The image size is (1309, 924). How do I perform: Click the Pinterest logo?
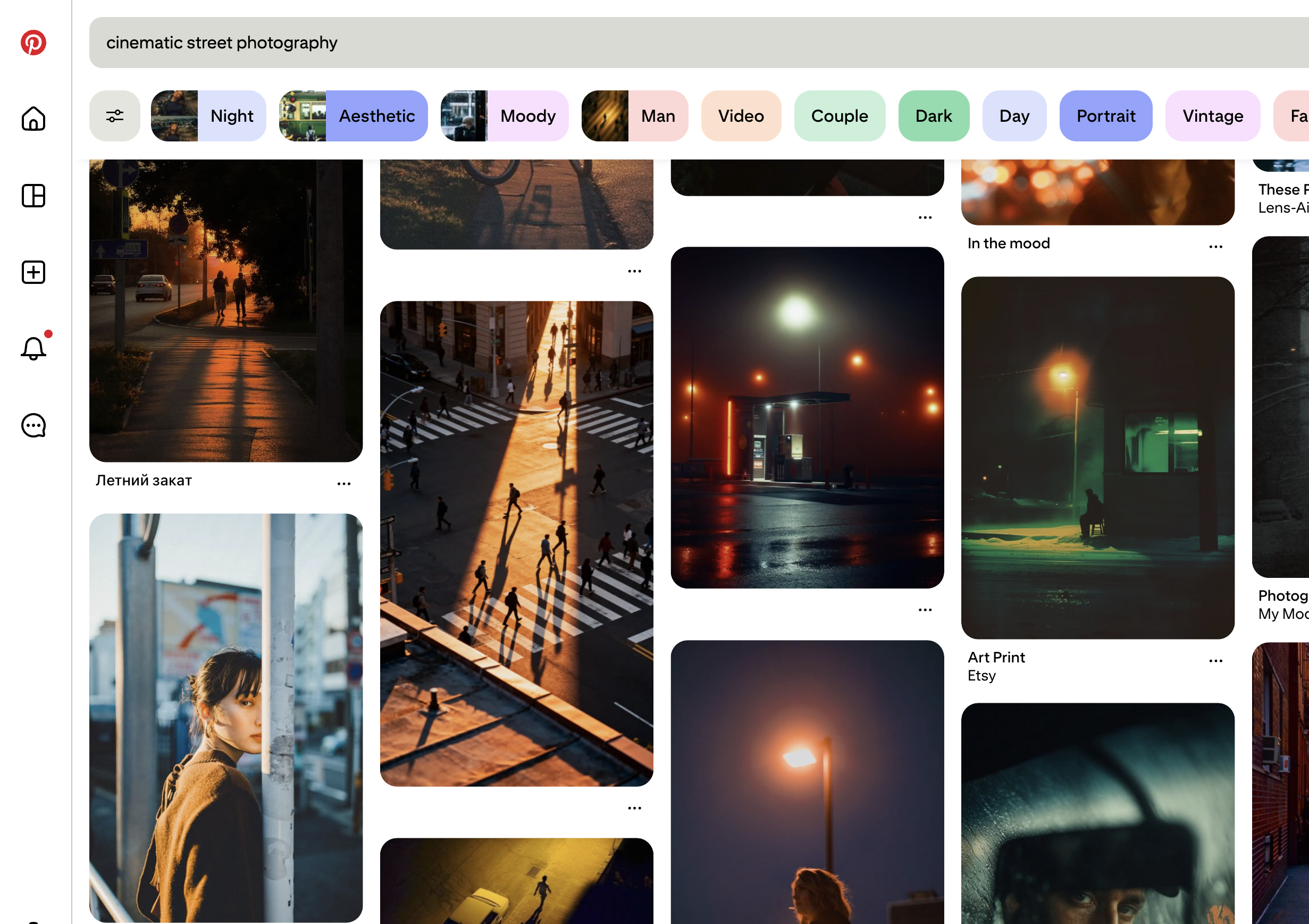point(33,43)
